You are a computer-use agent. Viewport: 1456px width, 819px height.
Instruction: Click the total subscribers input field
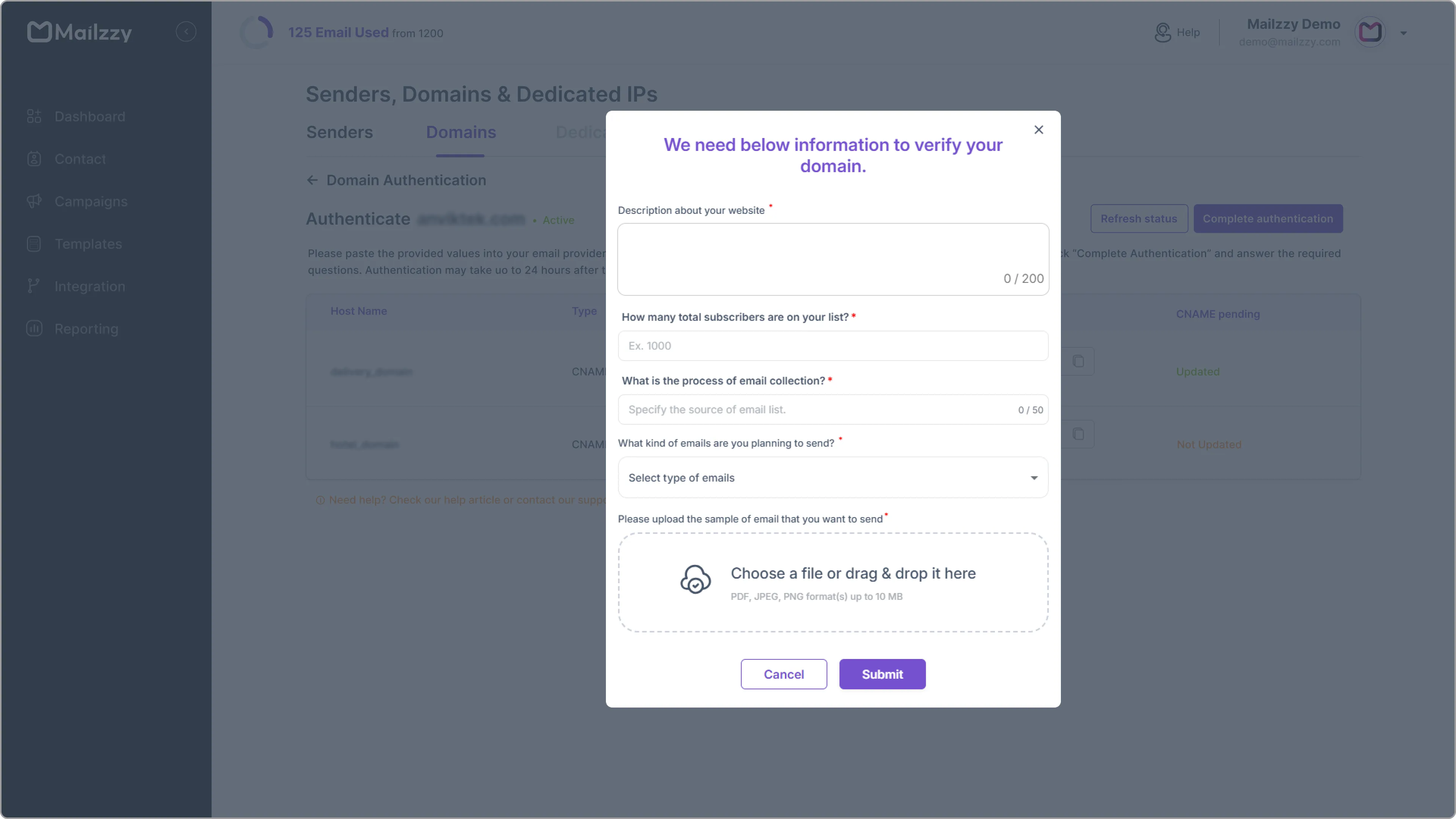click(833, 345)
